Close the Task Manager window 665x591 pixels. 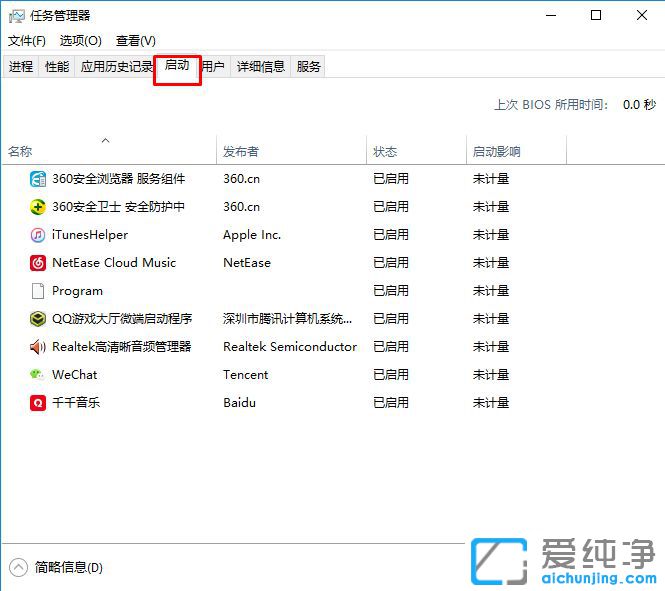(642, 16)
